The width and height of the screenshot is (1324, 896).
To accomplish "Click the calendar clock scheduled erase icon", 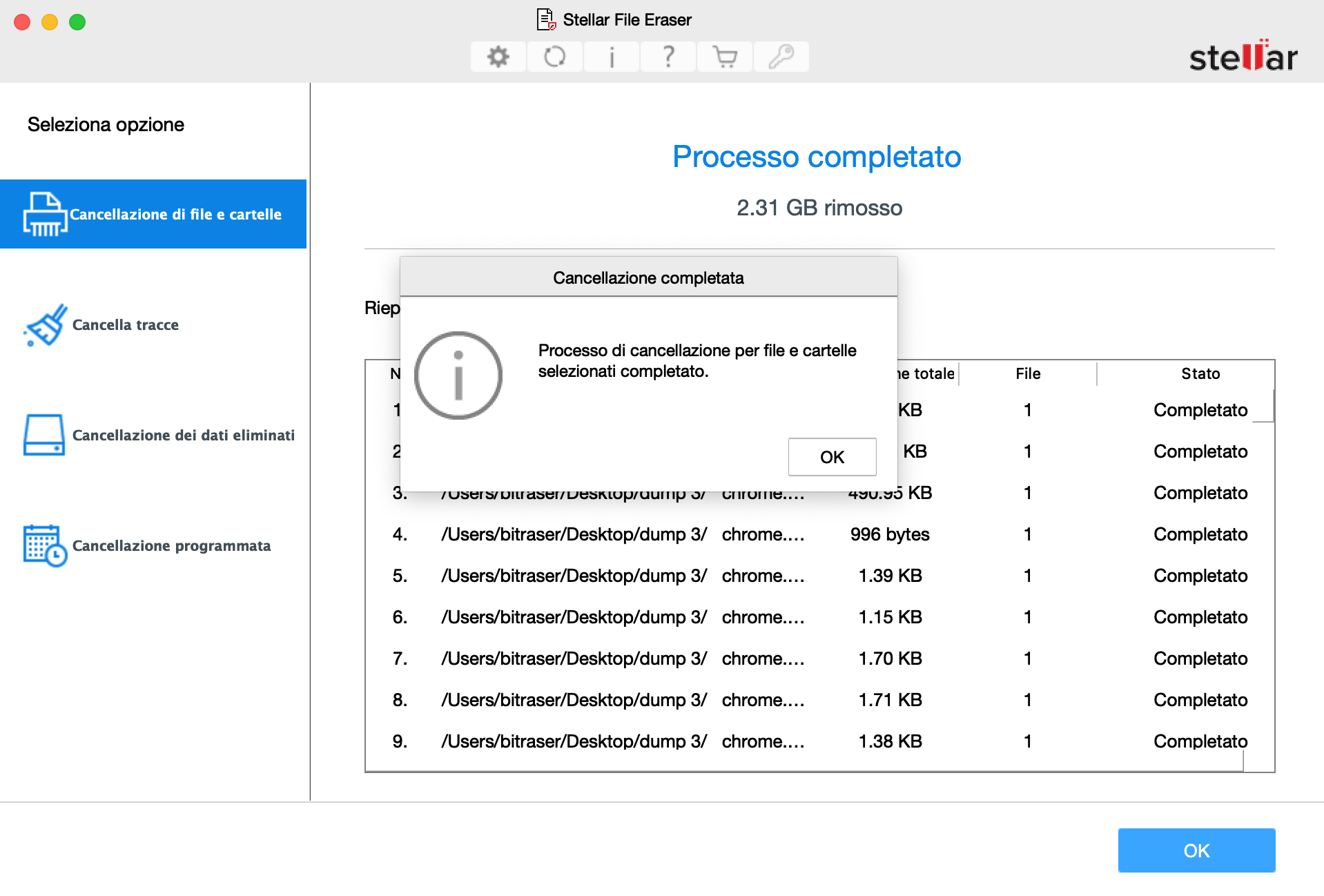I will coord(45,545).
